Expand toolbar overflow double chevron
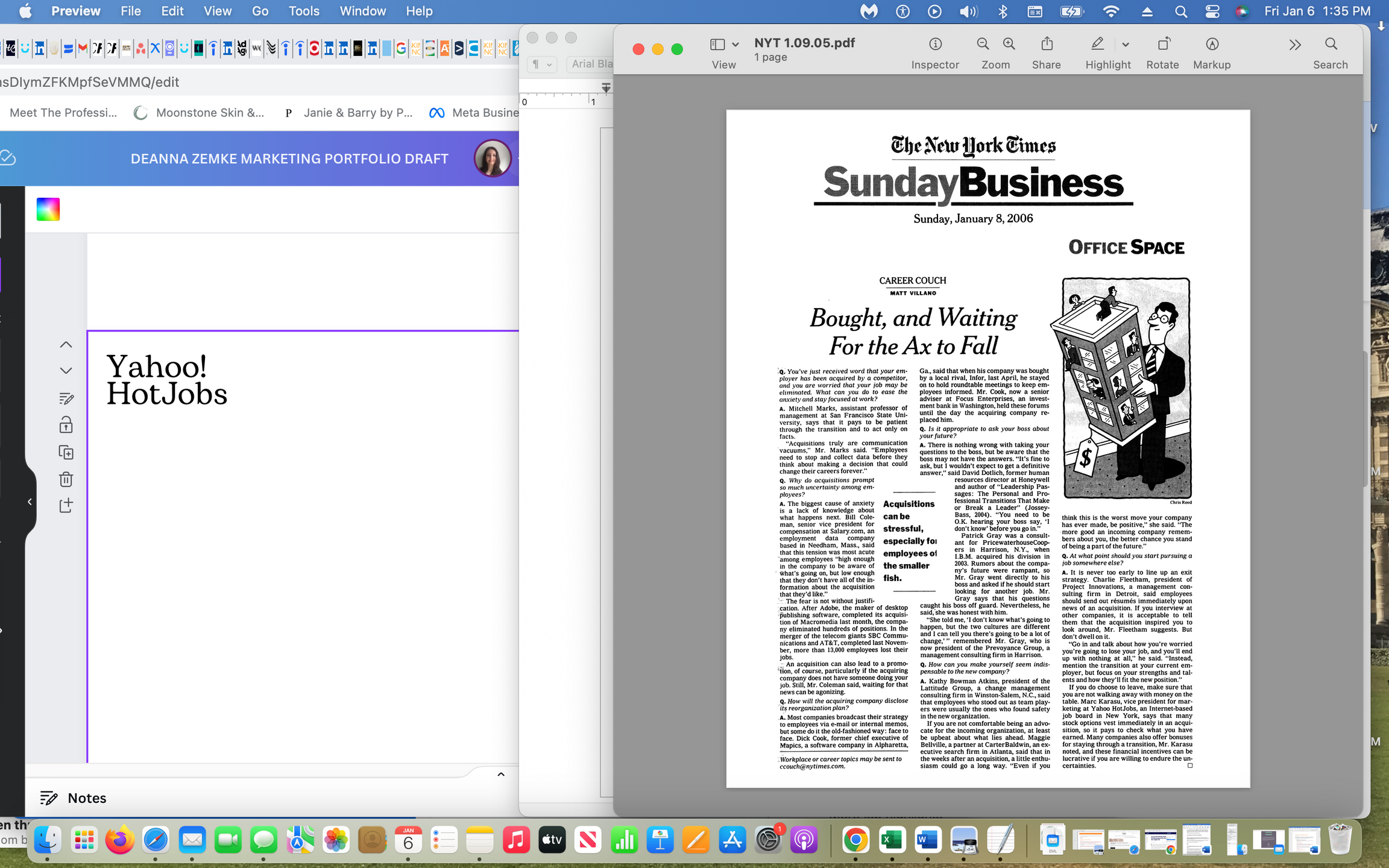This screenshot has height=868, width=1389. coord(1294,45)
